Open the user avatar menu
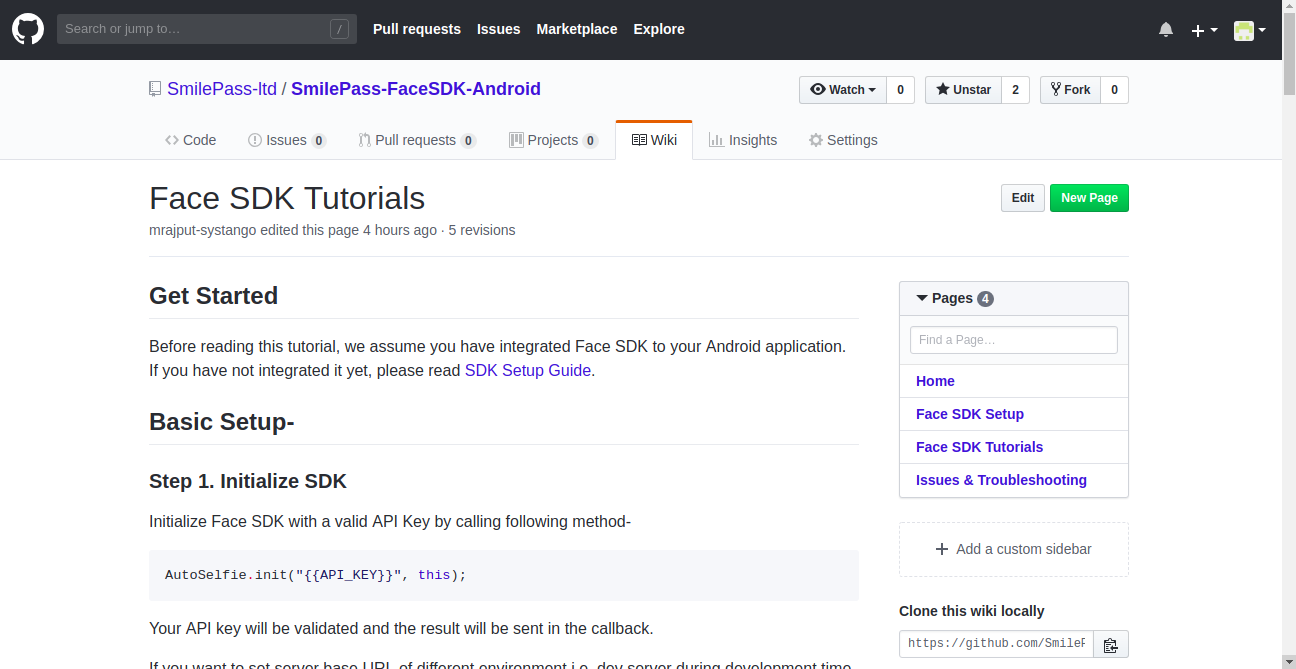This screenshot has height=669, width=1296. 1250,30
